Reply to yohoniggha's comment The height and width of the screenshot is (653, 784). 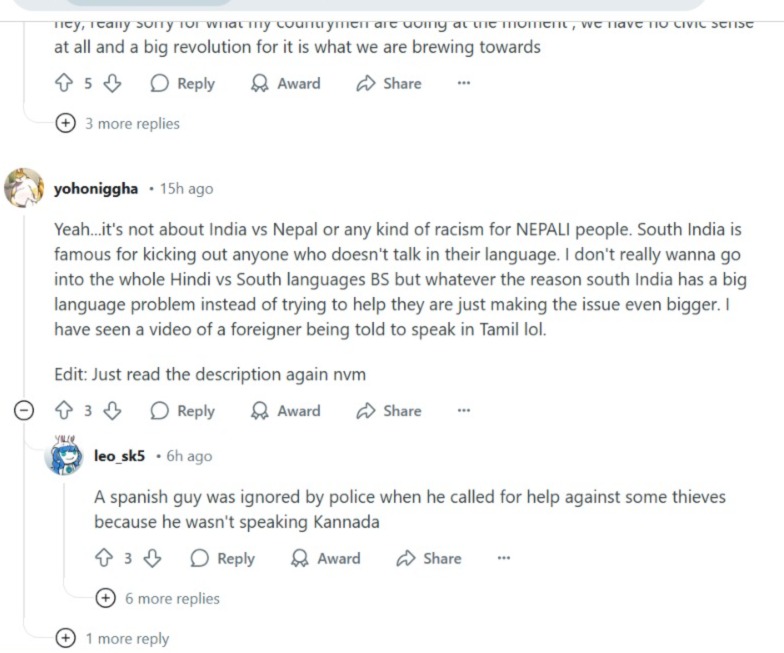point(182,411)
